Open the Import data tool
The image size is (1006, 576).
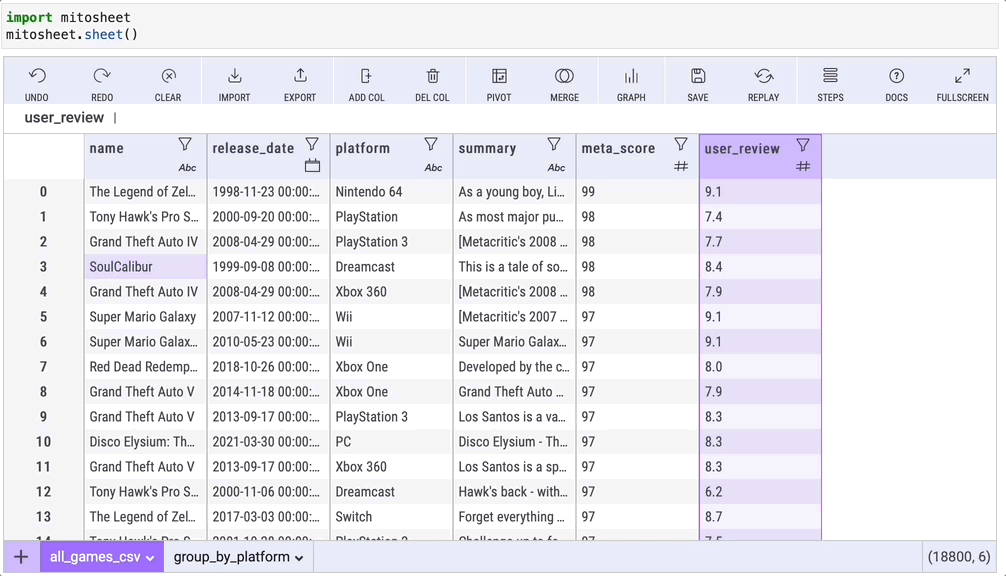tap(234, 77)
